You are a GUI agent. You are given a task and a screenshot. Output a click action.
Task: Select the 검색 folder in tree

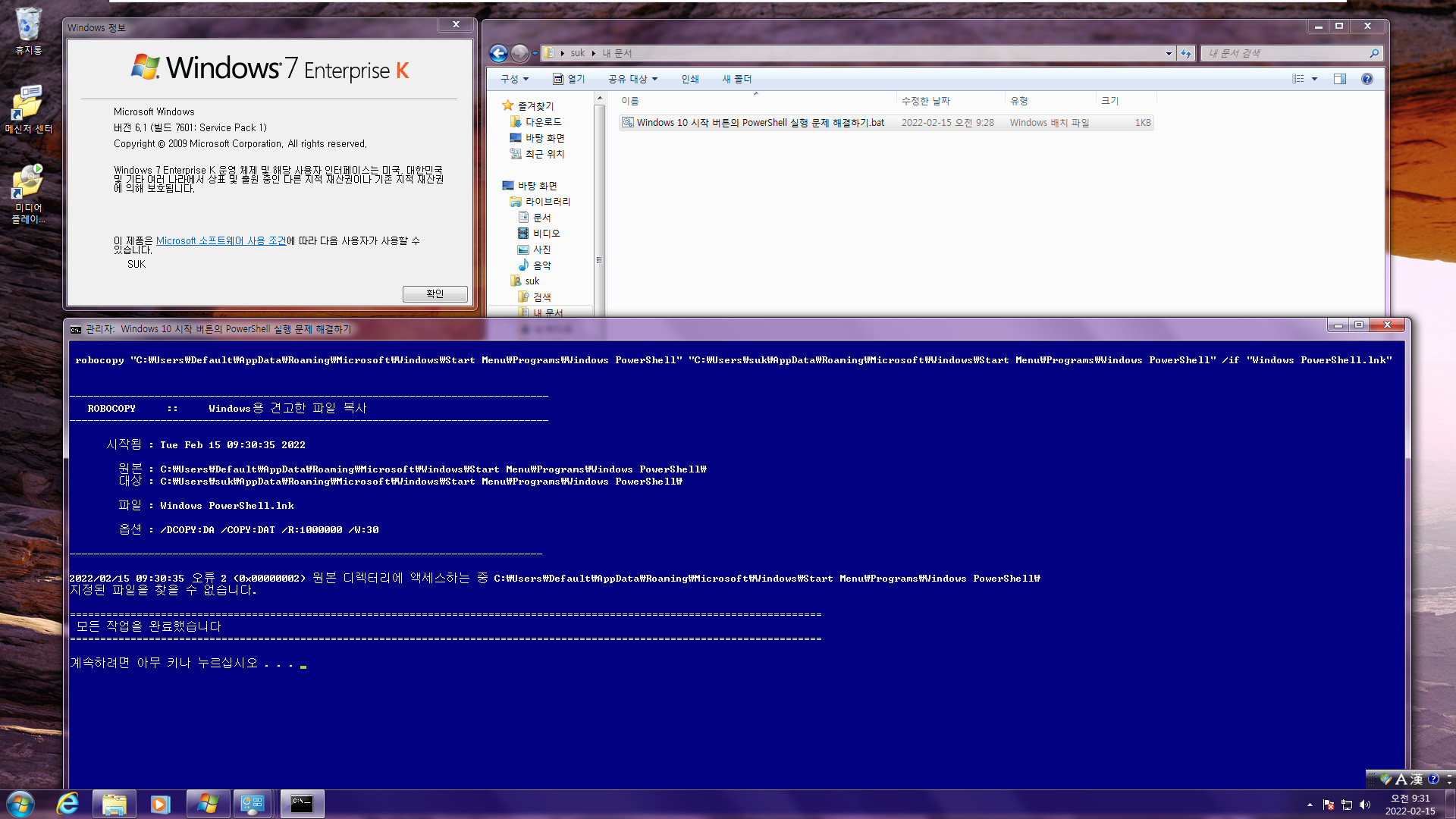pyautogui.click(x=535, y=297)
